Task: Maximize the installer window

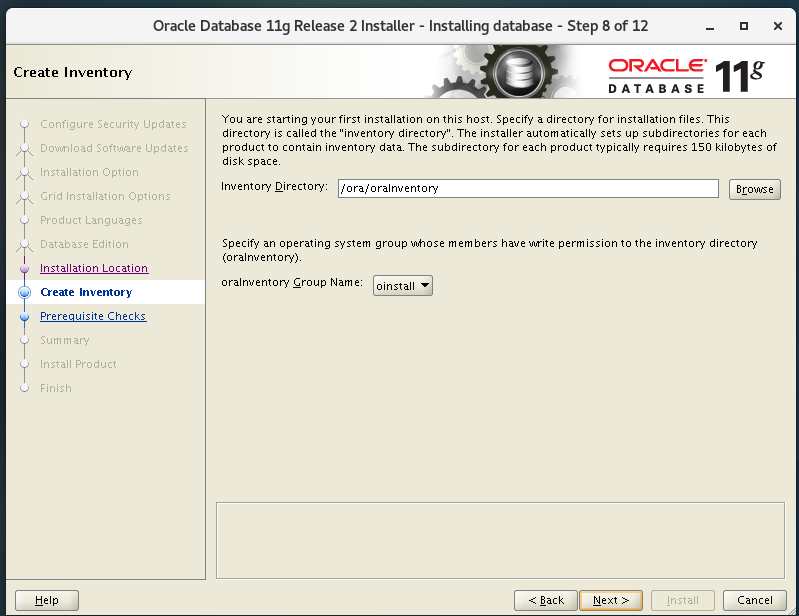Action: tap(744, 26)
